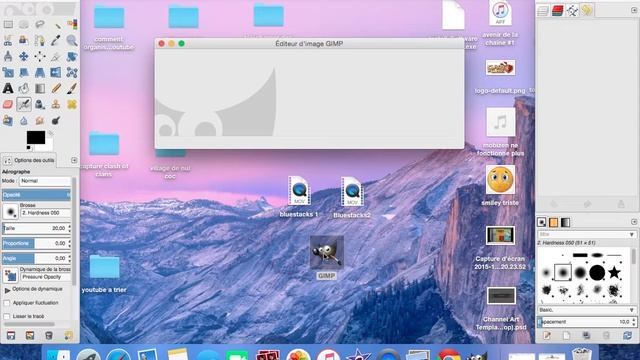
Task: Select the Perspective Clone tool
Action: (8, 120)
